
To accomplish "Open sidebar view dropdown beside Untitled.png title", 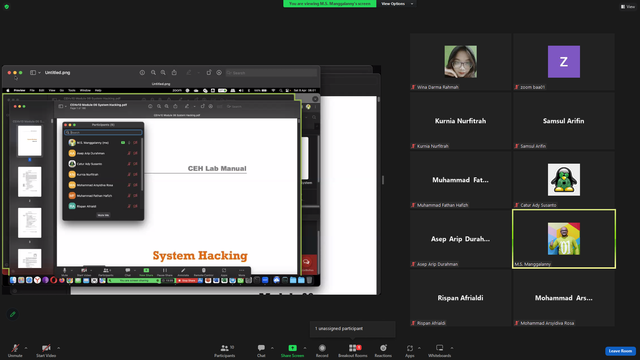I will [39, 73].
